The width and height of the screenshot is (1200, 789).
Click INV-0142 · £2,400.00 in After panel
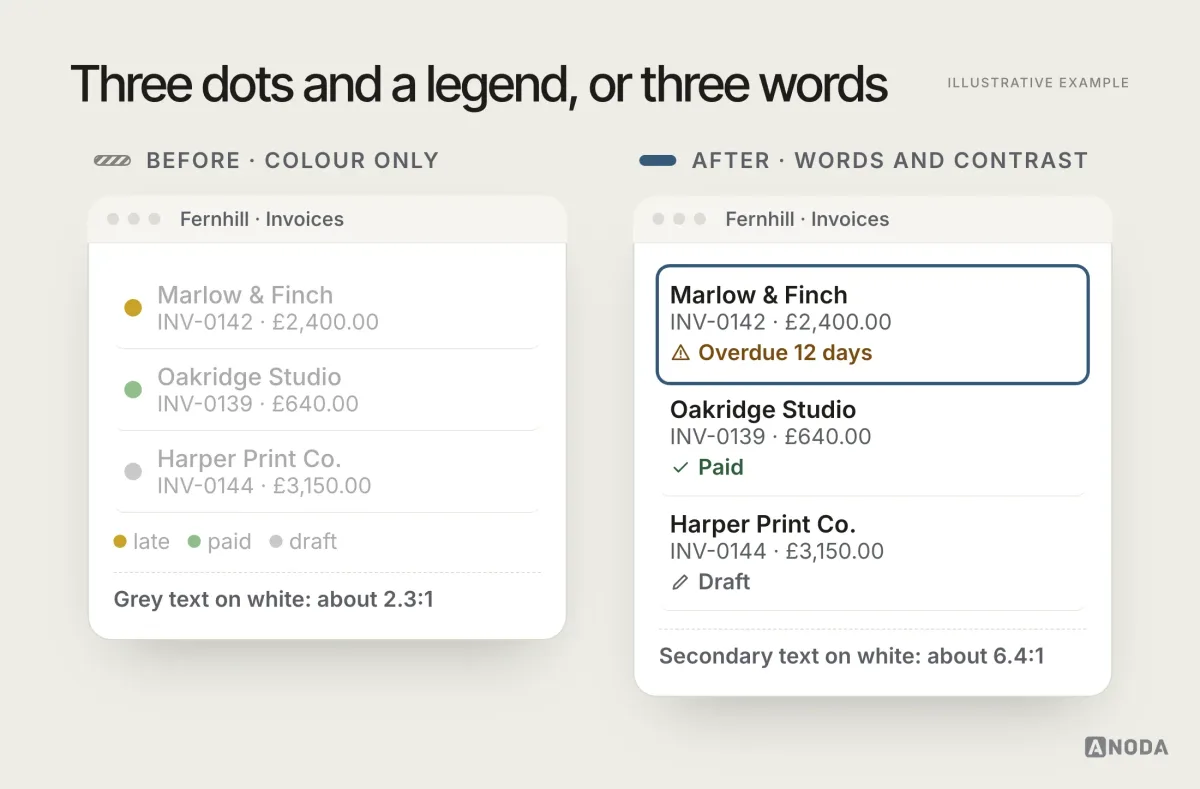point(781,322)
